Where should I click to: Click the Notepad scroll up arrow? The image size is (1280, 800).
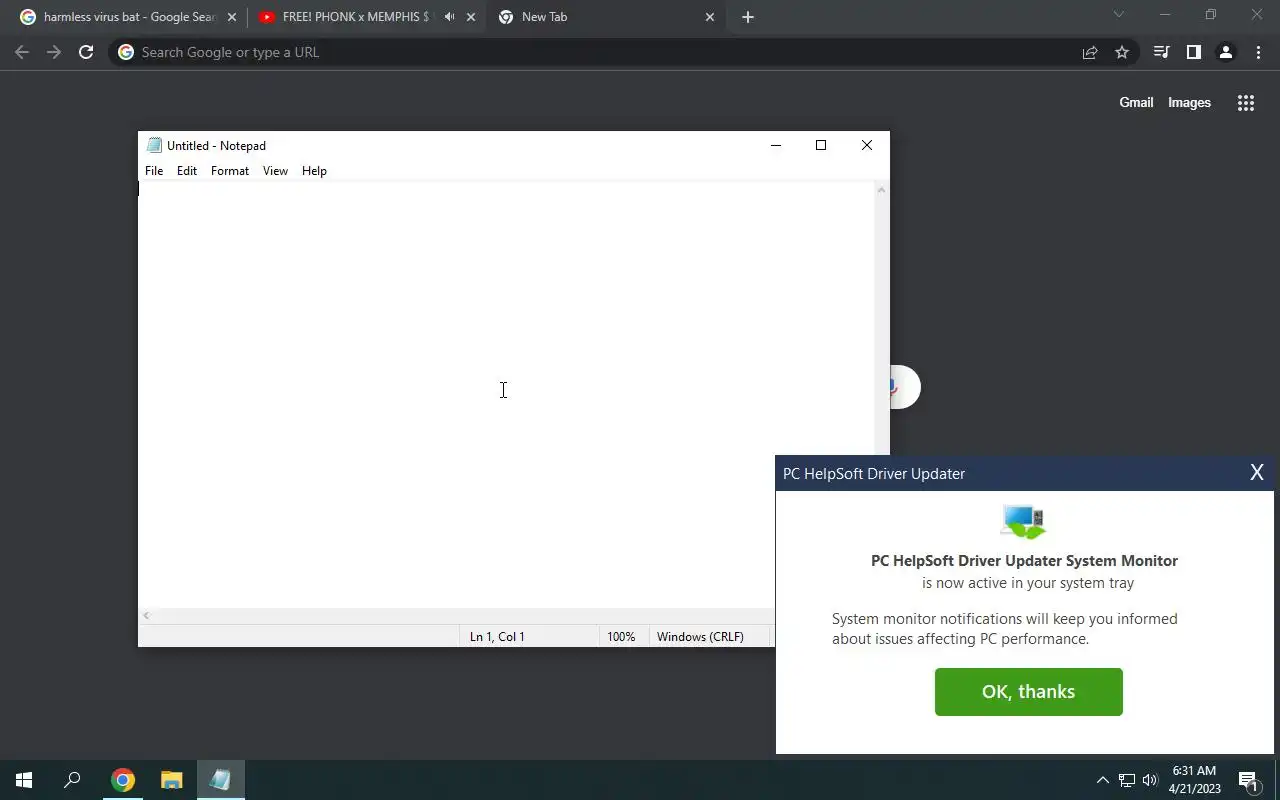(881, 189)
